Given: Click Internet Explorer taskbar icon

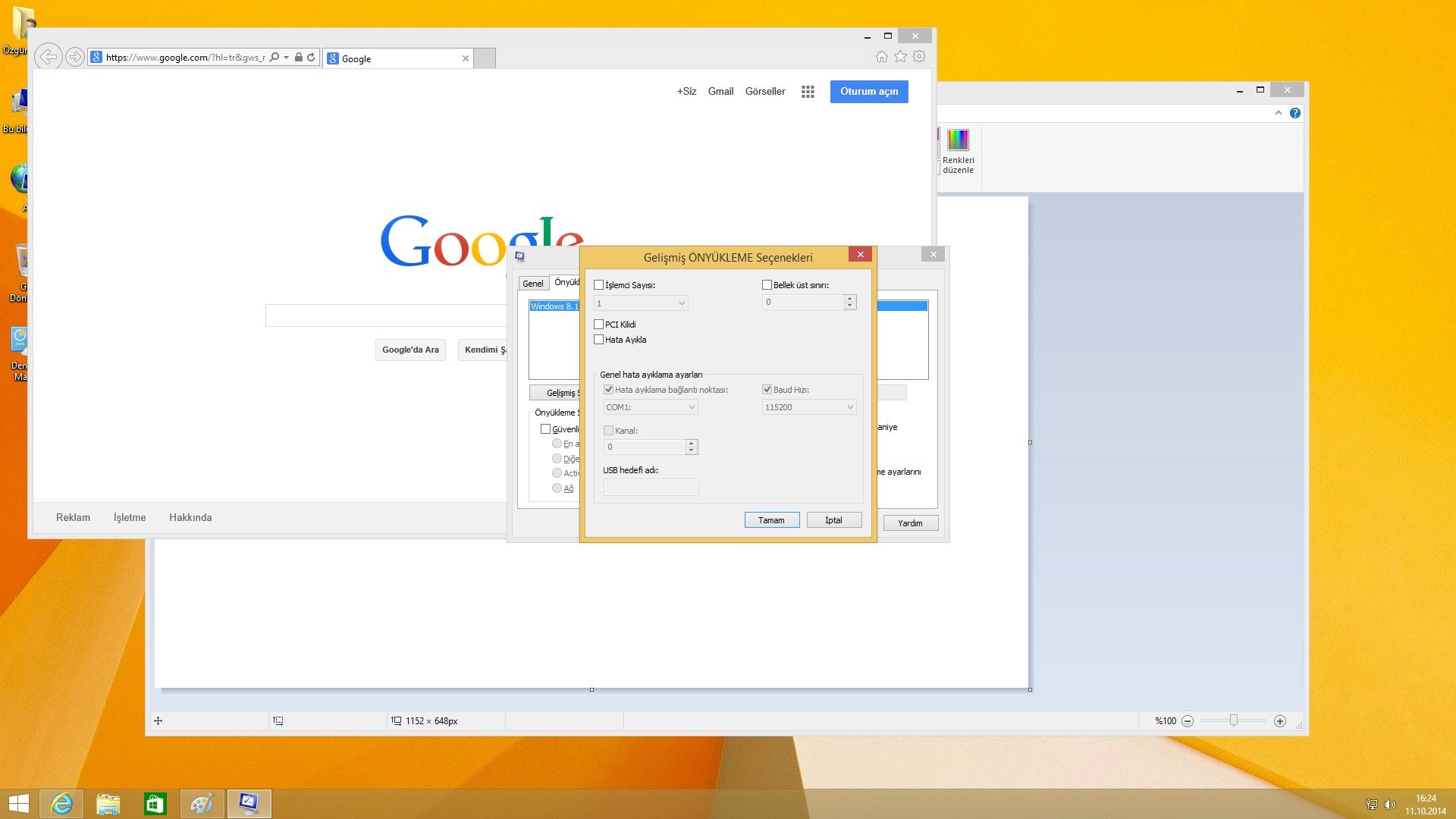Looking at the screenshot, I should point(61,804).
